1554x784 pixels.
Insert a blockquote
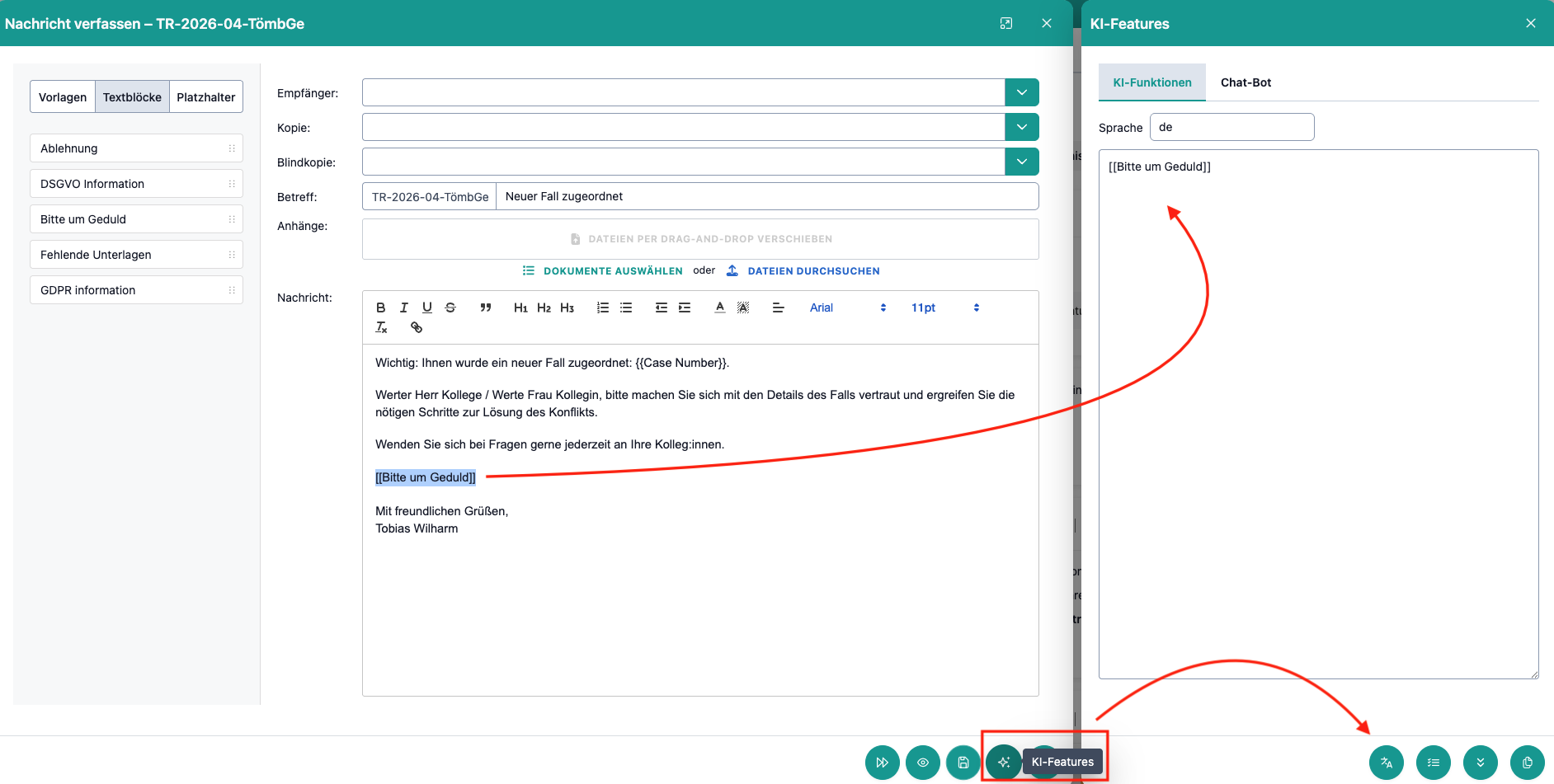tap(485, 307)
